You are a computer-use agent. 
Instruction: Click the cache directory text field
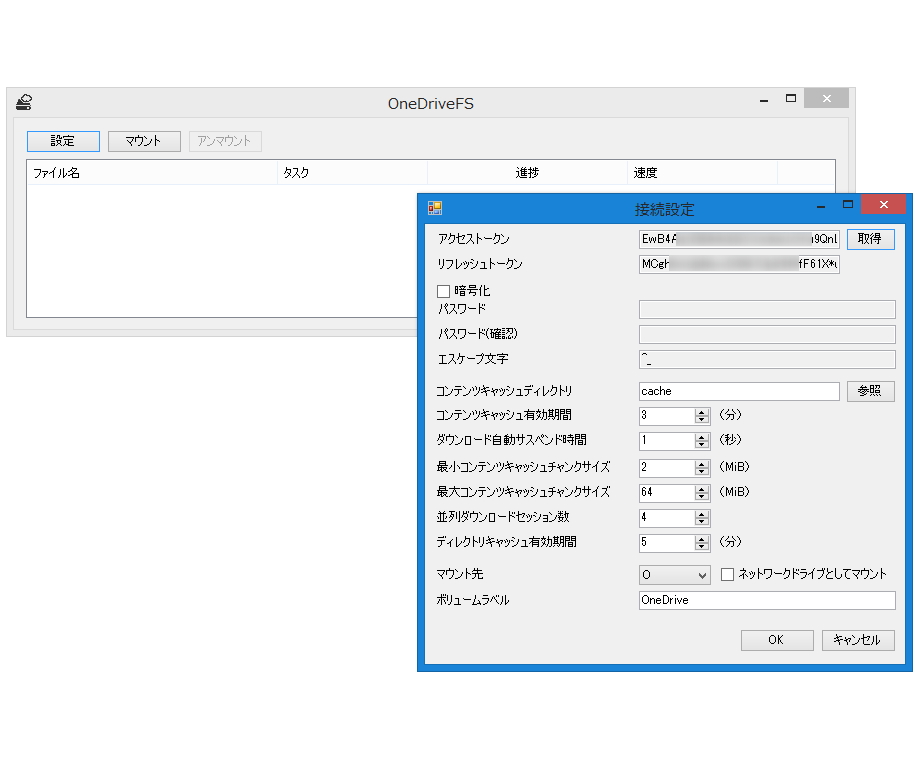739,391
